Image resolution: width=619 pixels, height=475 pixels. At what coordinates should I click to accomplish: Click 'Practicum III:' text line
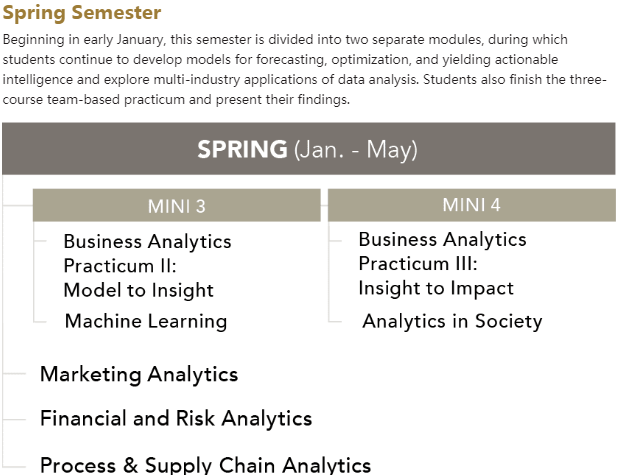[418, 263]
